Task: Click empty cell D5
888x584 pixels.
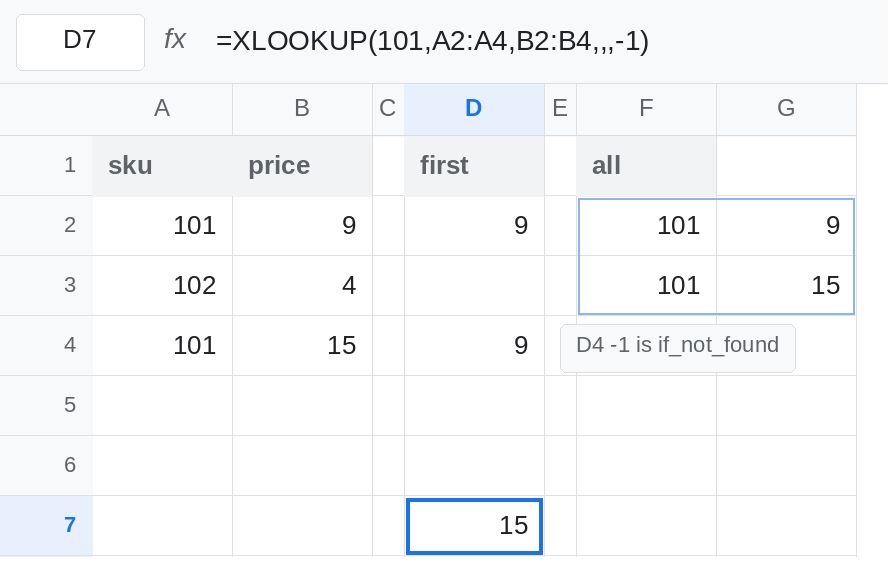Action: click(474, 406)
